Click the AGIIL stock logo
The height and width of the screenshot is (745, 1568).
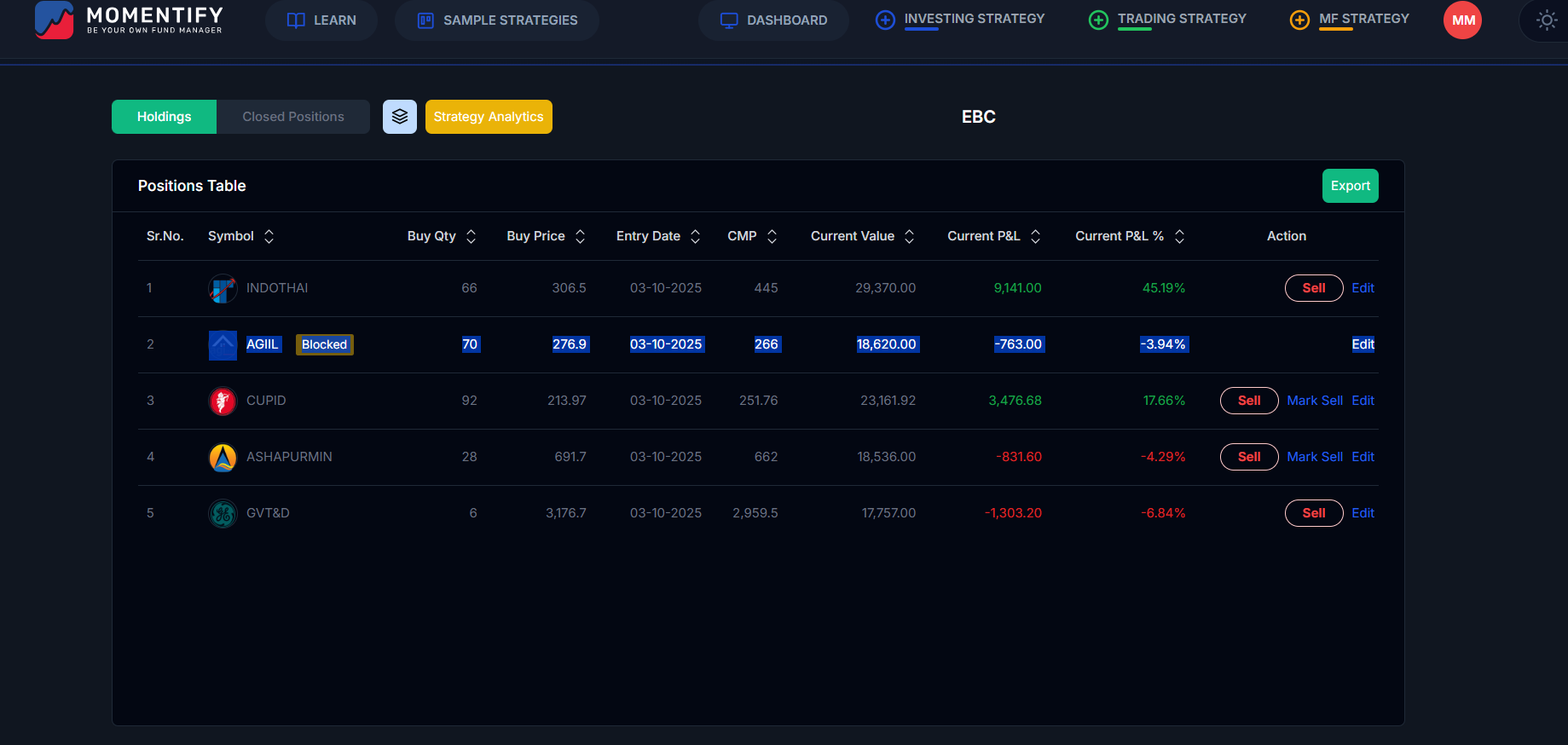tap(223, 345)
